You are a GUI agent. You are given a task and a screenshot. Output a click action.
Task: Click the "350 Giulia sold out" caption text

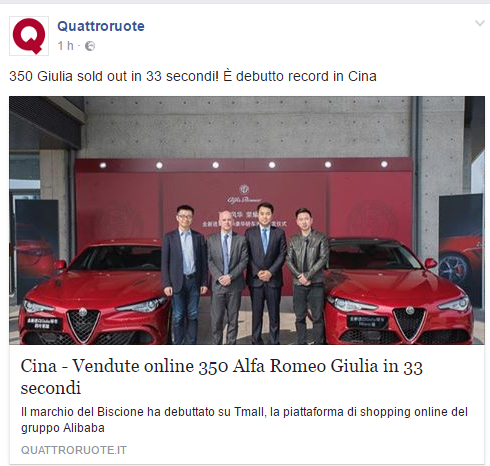[193, 76]
